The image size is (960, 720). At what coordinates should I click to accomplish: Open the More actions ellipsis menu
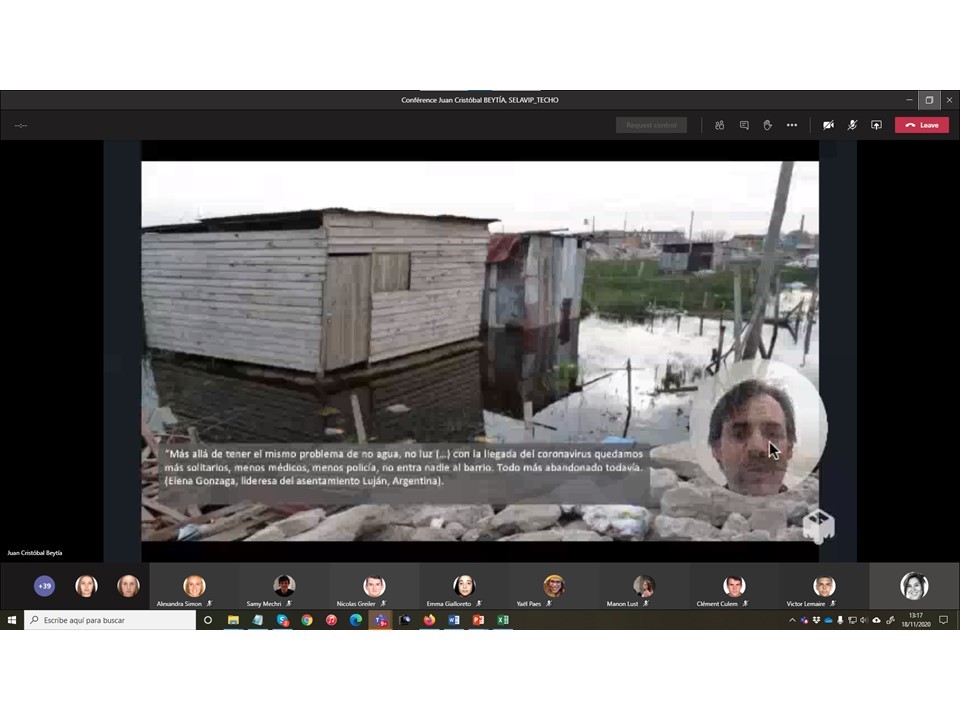tap(792, 125)
